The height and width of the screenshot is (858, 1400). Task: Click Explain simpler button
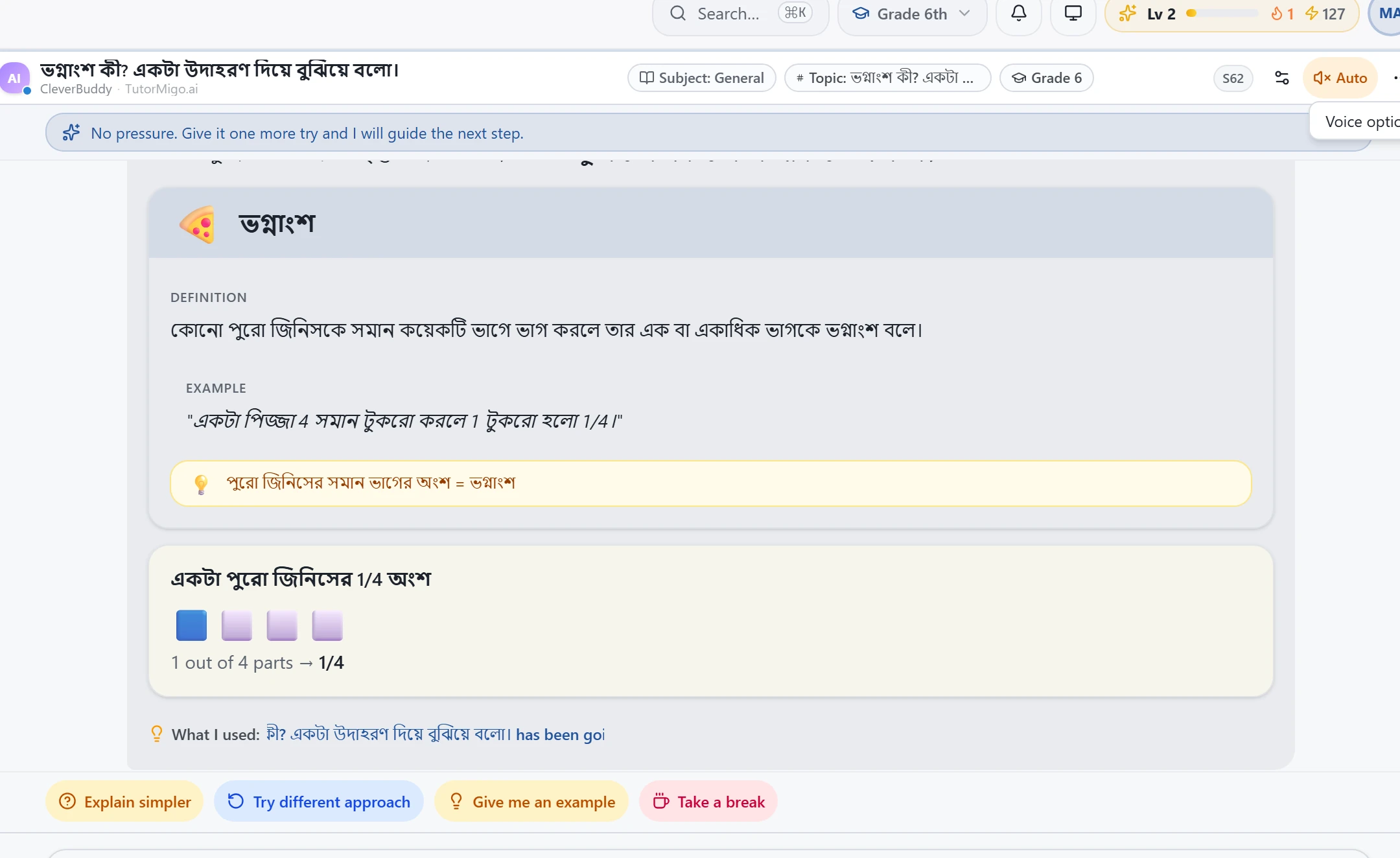124,802
